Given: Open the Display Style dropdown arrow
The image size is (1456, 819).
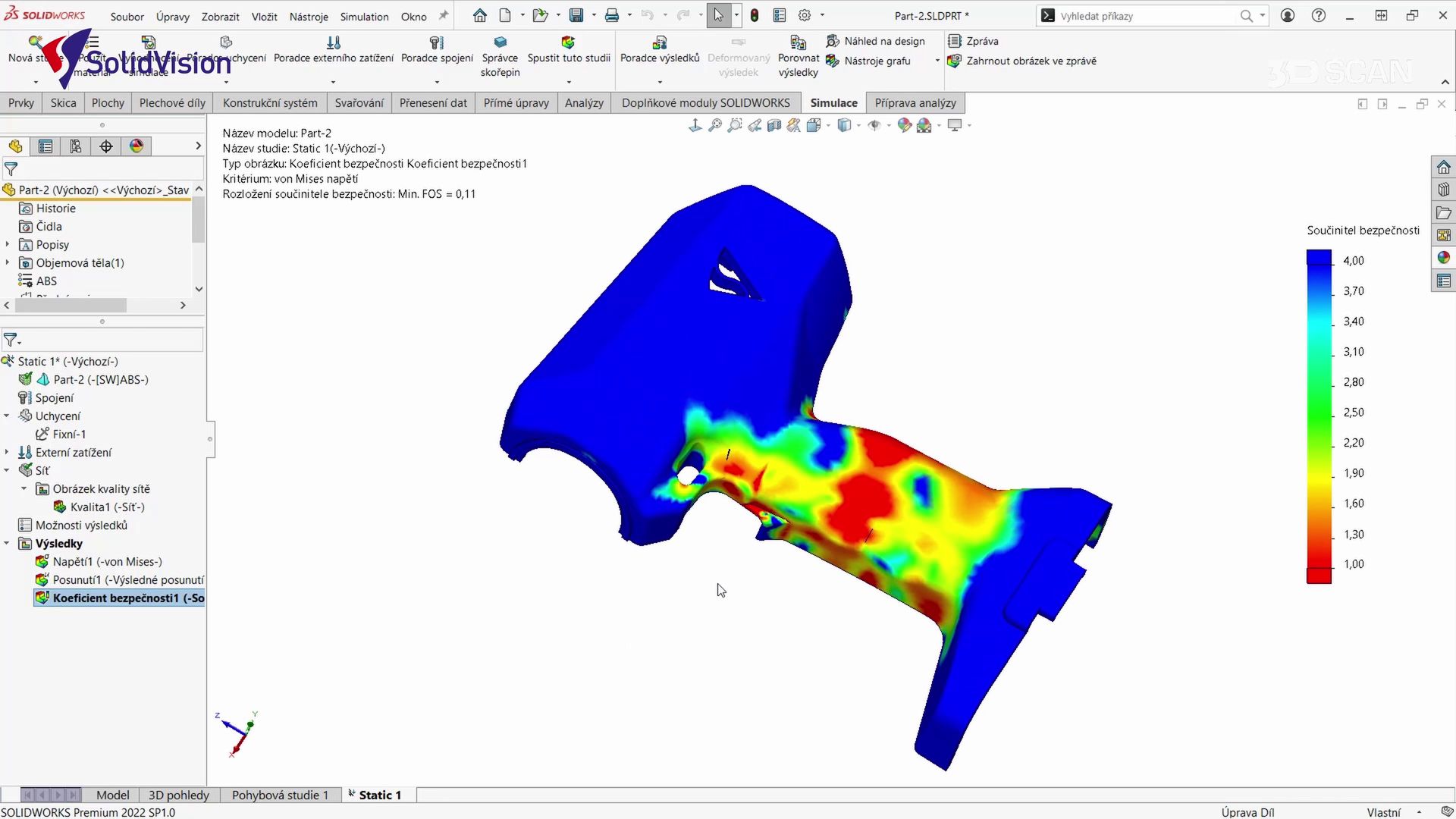Looking at the screenshot, I should 858,126.
